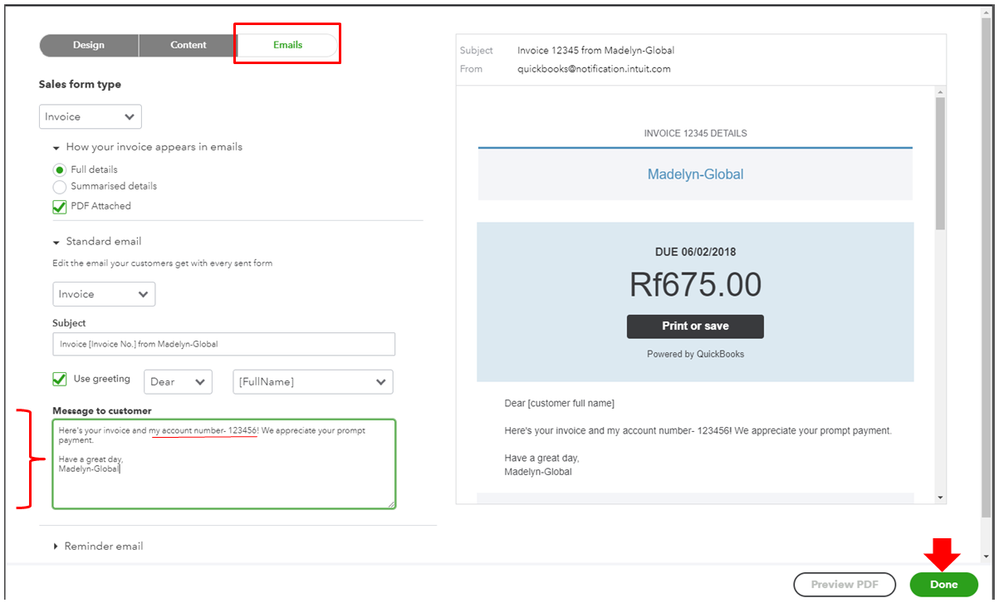Screen dimensions: 999x604
Task: Click into the Subject text field
Action: point(224,344)
